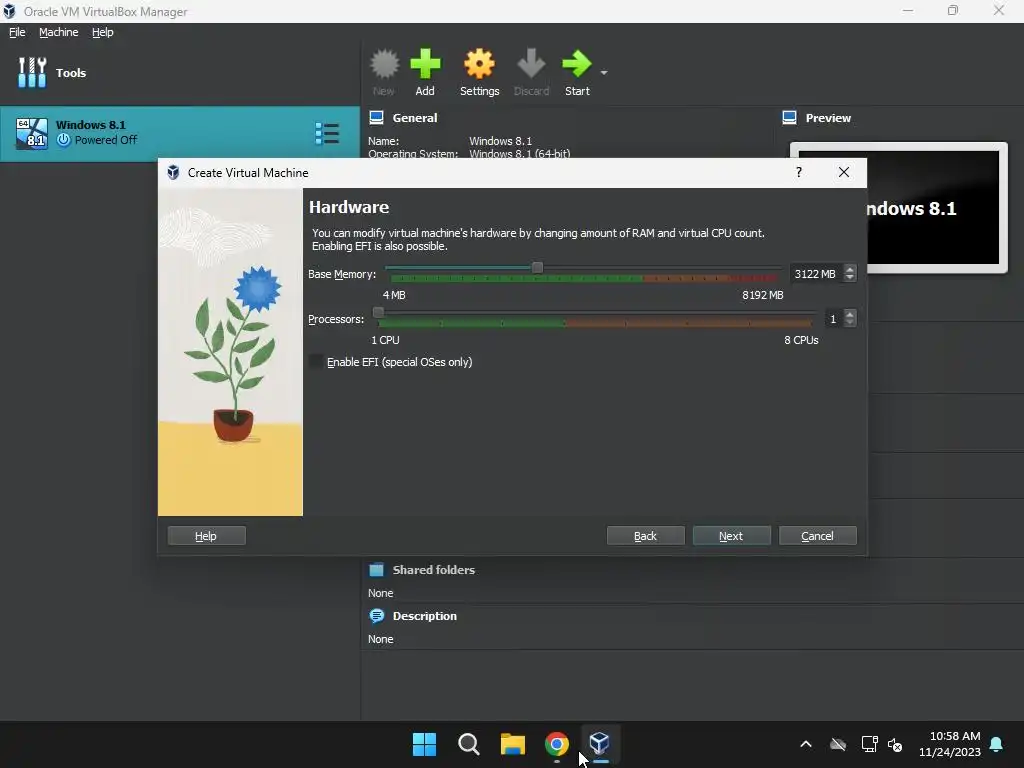Click the Preview section icon
This screenshot has width=1024, height=768.
pyautogui.click(x=789, y=118)
